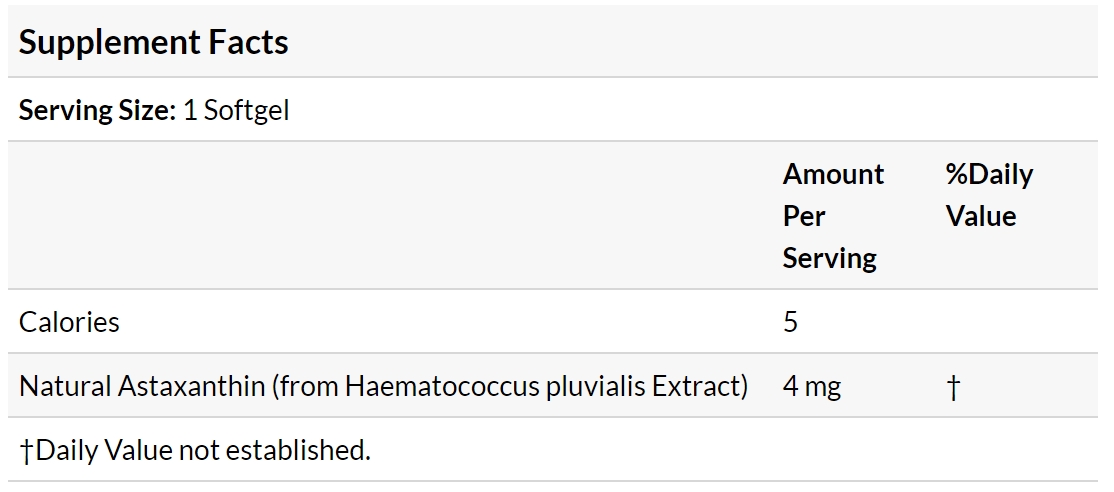The width and height of the screenshot is (1114, 492).
Task: Click the word Amount in column header
Action: point(833,174)
